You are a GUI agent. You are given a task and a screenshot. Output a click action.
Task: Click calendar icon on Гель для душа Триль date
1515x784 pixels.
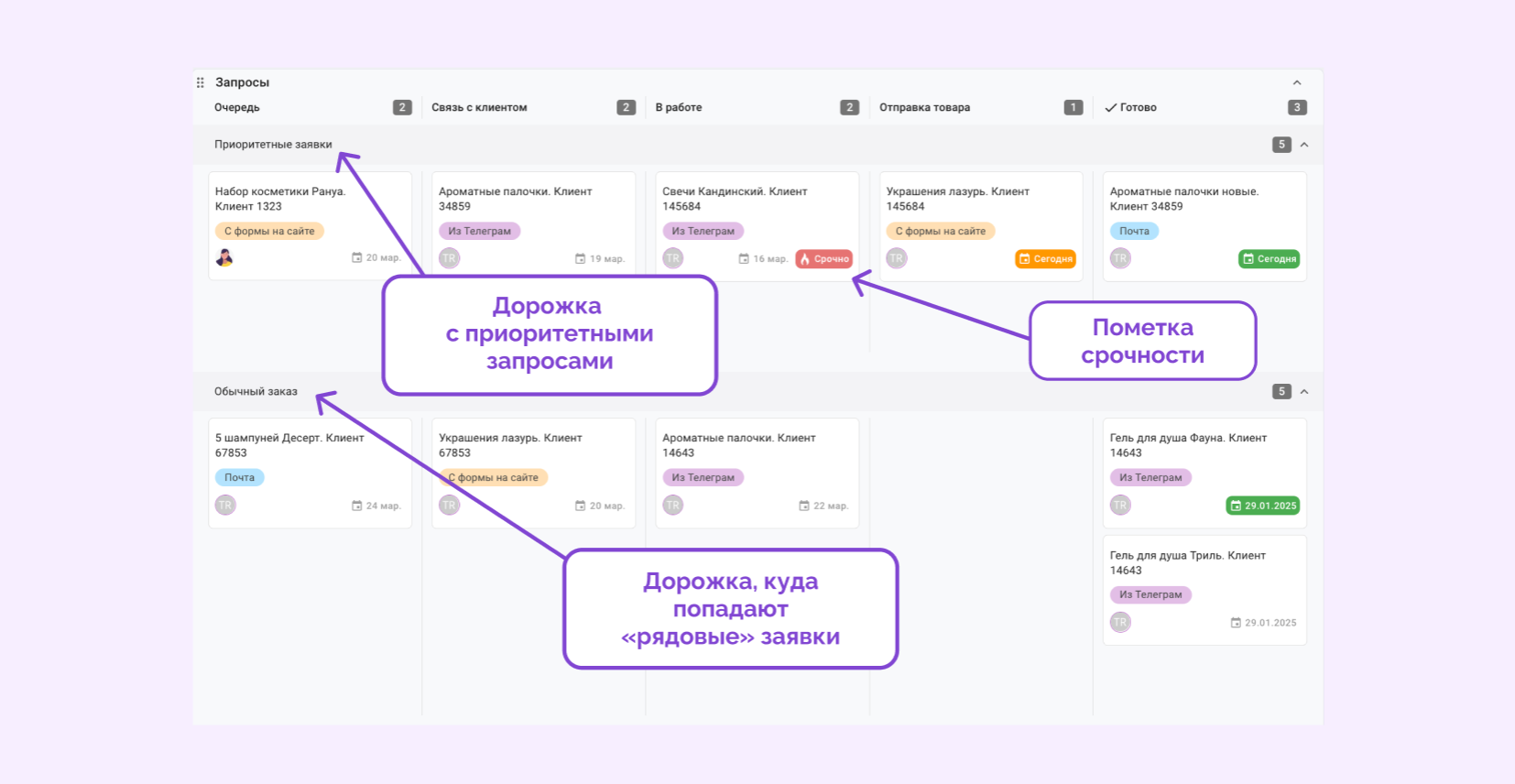(1236, 623)
